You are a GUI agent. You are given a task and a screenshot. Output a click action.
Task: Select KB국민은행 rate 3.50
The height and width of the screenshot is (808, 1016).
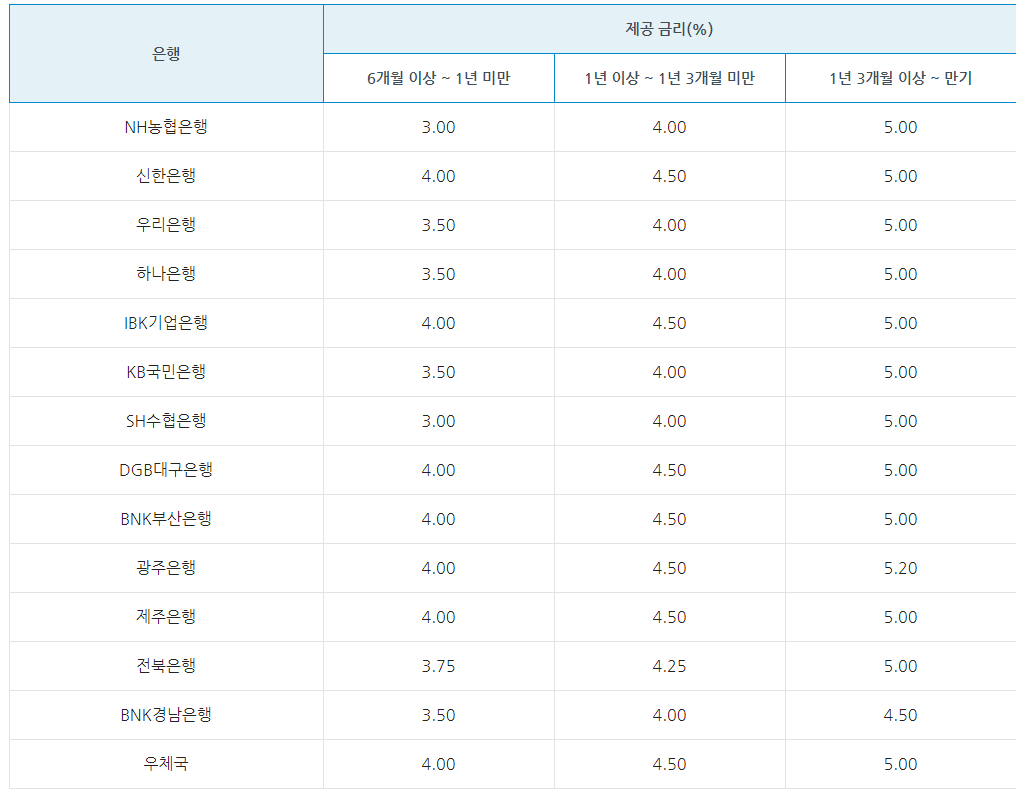439,373
